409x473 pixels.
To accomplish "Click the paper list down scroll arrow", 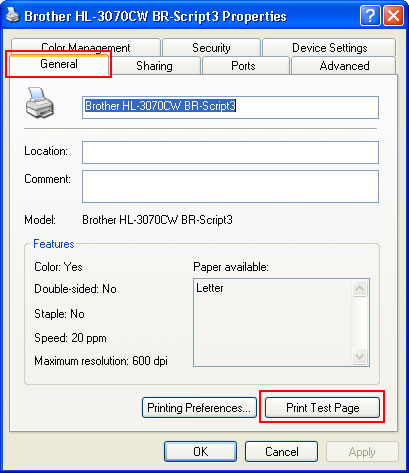I will point(359,356).
